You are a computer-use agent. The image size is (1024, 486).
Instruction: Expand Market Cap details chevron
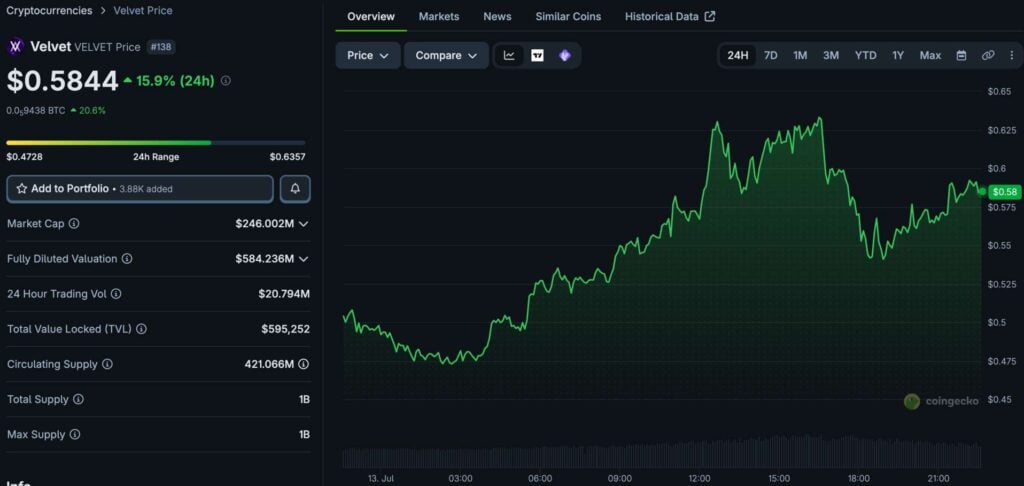click(304, 223)
